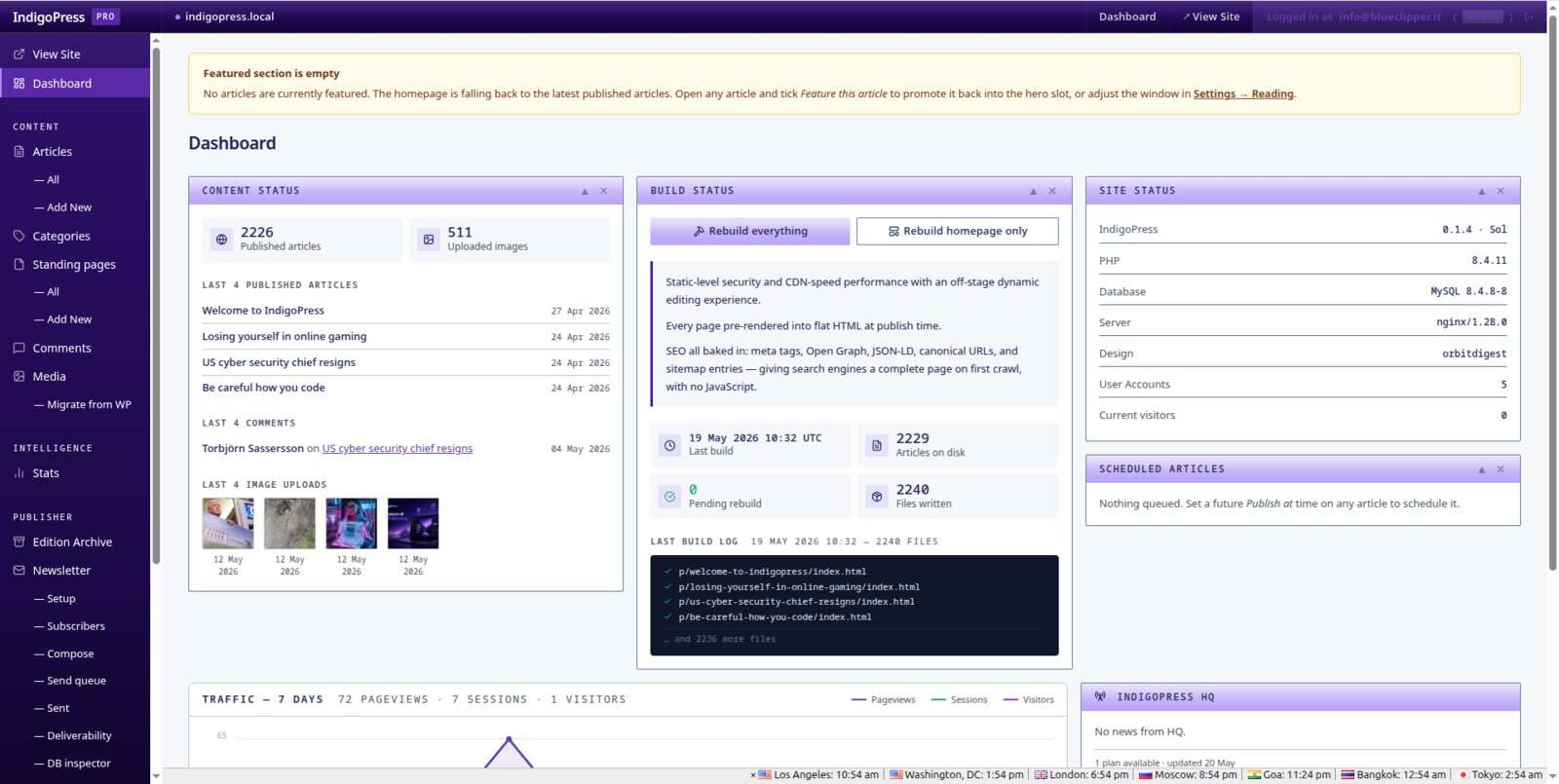1559x784 pixels.
Task: Click the broadcast icon in IndigoPress HQ header
Action: (x=1100, y=696)
